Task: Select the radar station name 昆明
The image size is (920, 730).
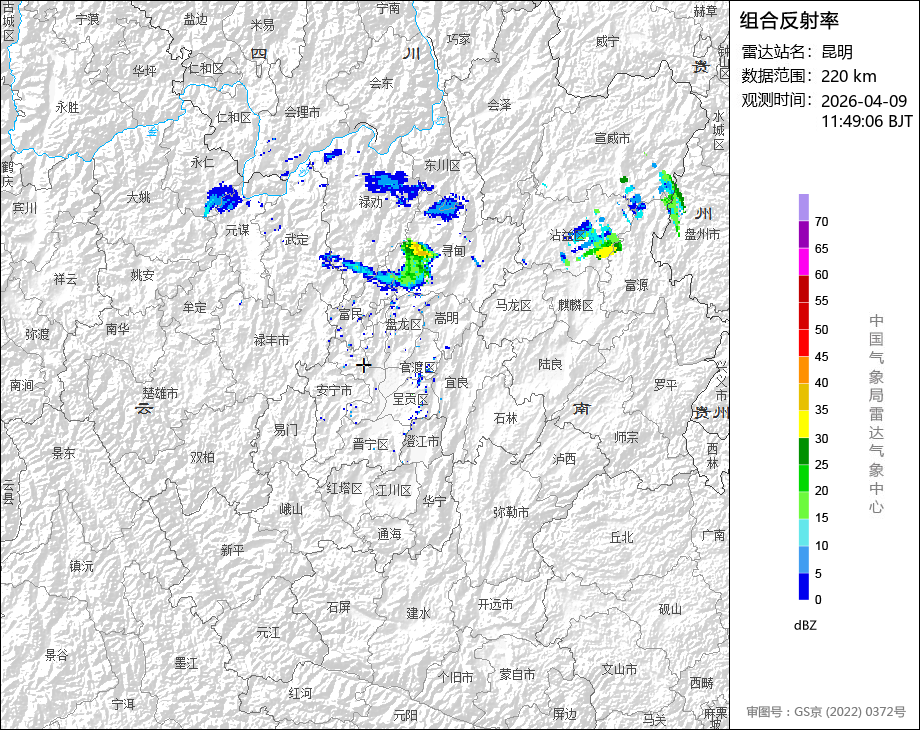Action: [x=837, y=52]
